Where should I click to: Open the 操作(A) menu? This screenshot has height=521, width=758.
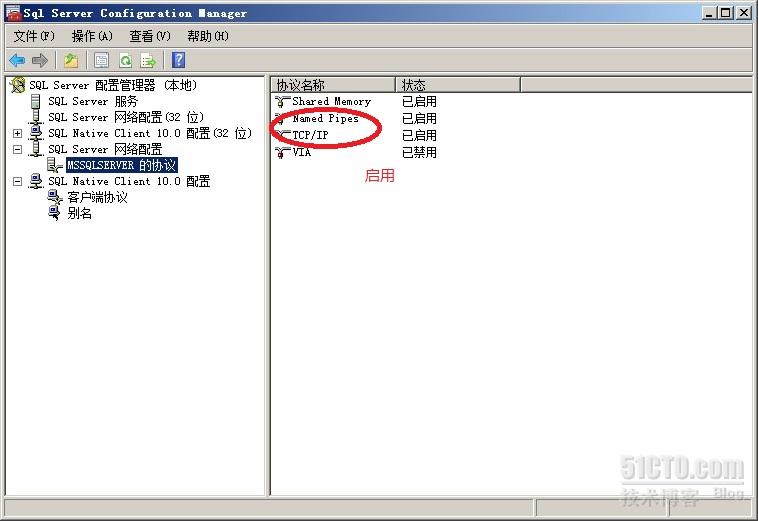[92, 36]
